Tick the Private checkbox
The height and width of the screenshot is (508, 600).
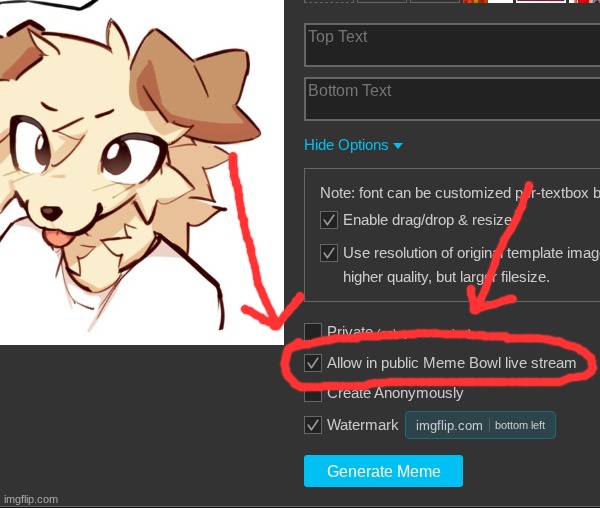tap(313, 331)
